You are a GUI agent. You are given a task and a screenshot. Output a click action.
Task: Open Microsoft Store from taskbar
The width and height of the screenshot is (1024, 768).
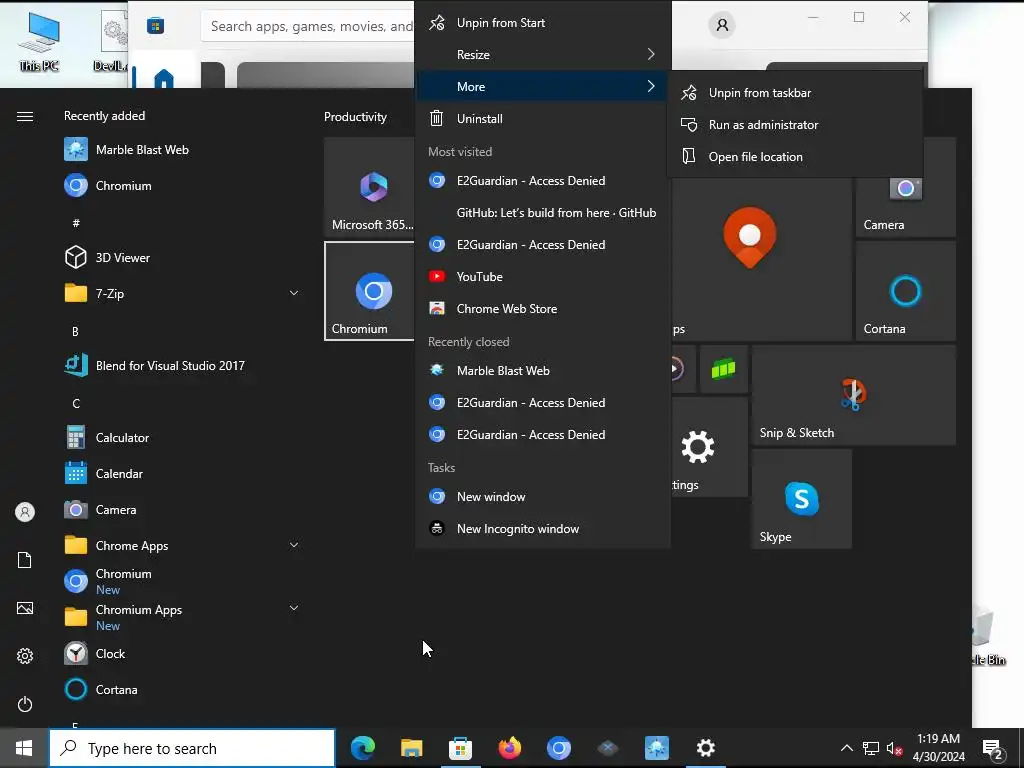[460, 748]
